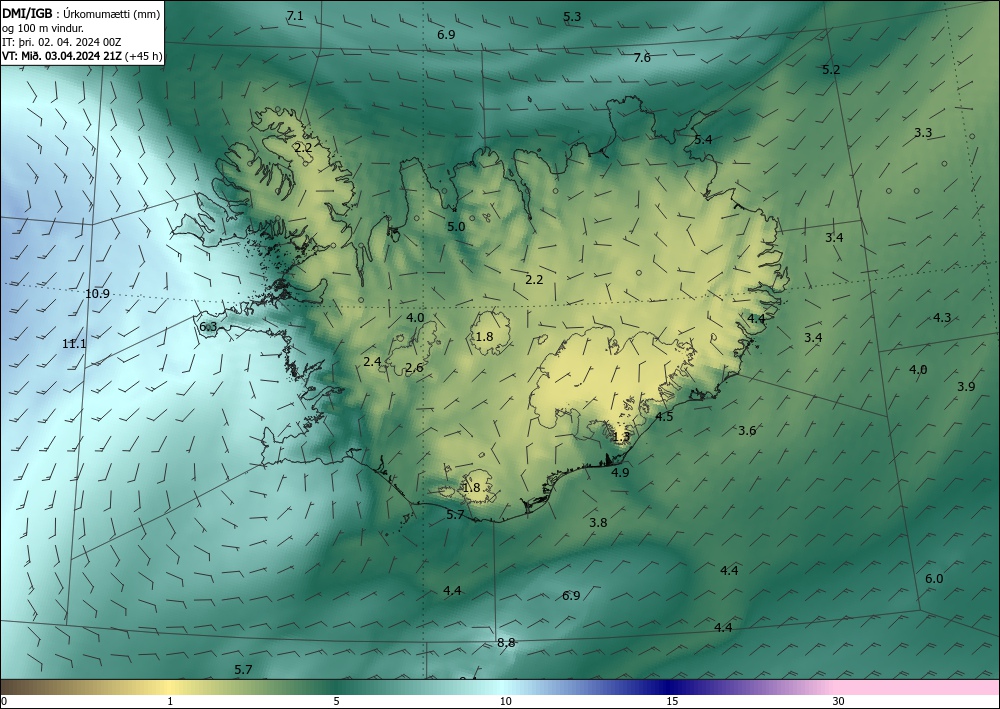Click the 1.8 value beside 5.7 on south coast

(471, 488)
